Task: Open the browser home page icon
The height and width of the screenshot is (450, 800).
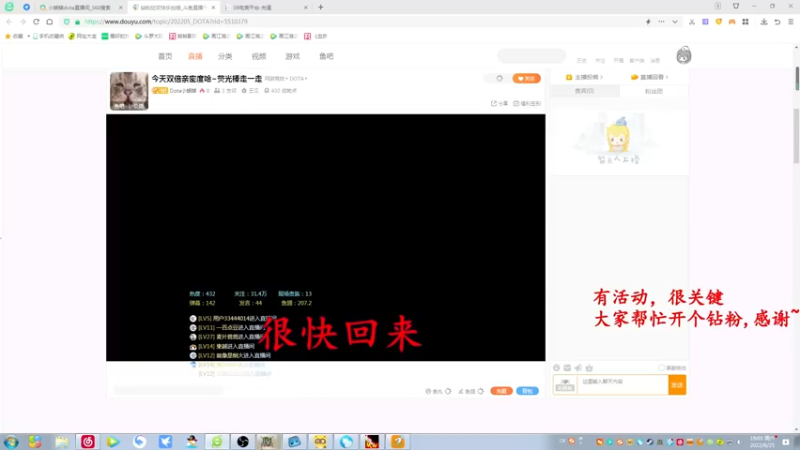Action: [49, 22]
